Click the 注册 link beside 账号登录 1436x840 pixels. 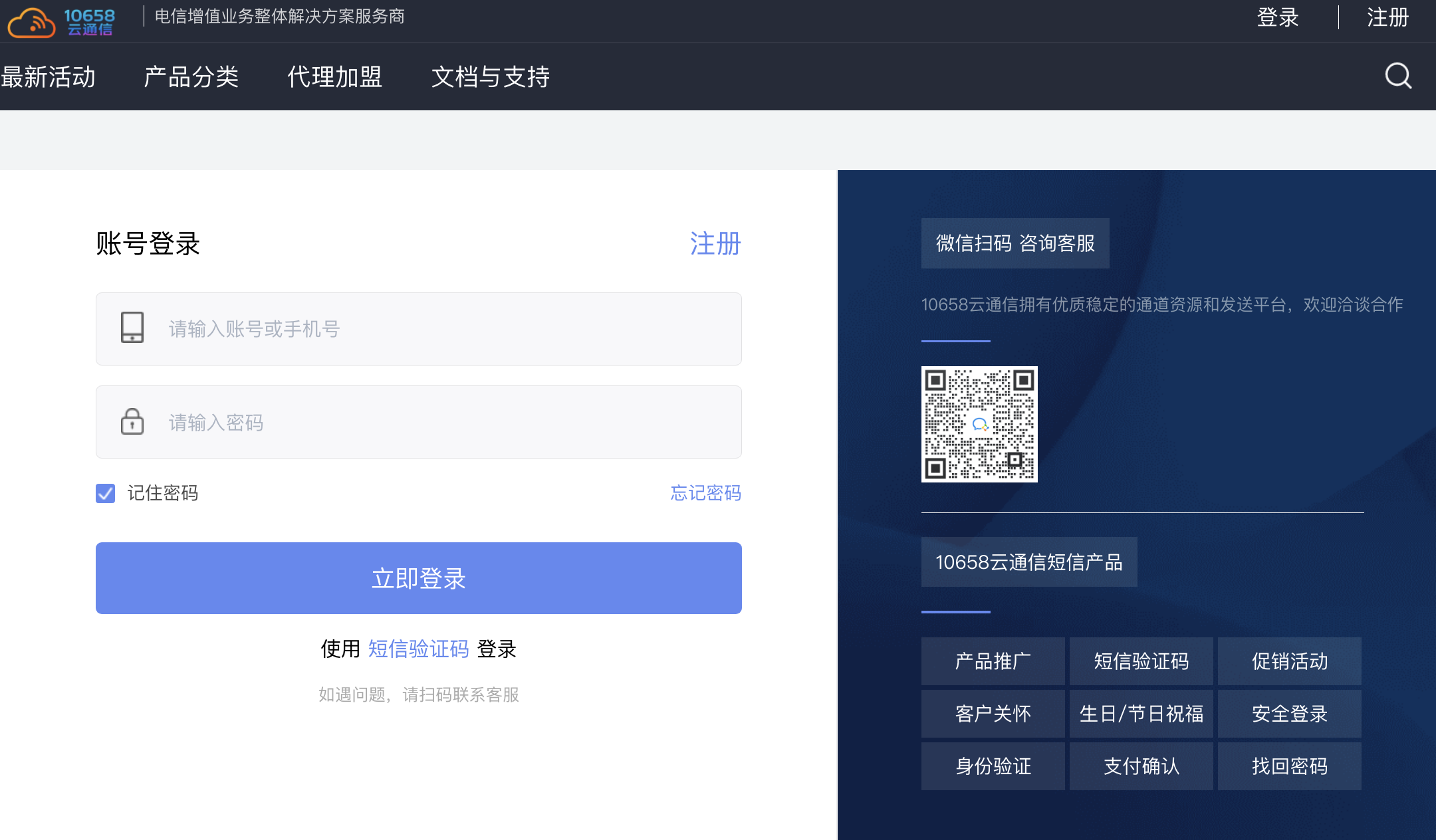pyautogui.click(x=715, y=244)
